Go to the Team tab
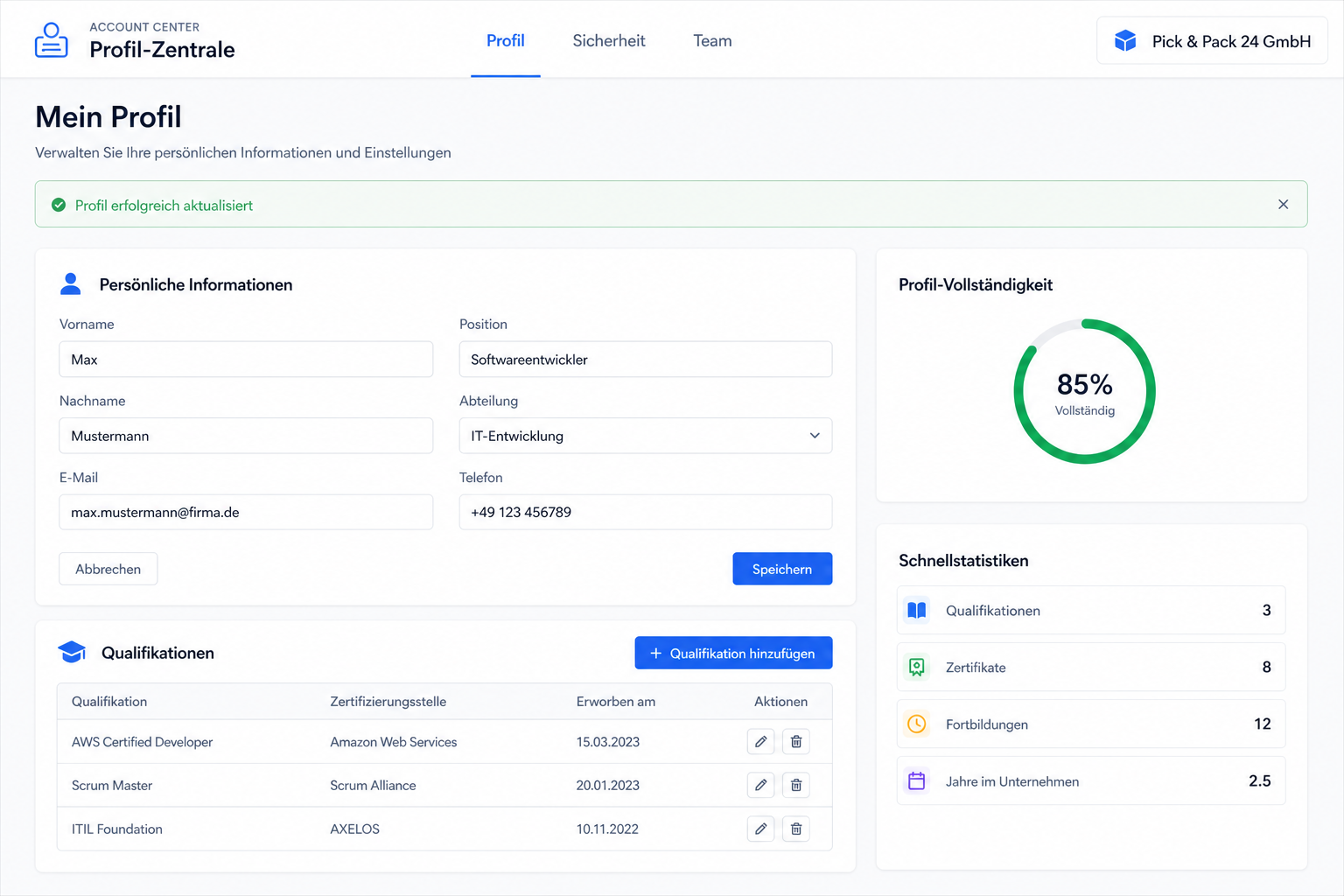Image resolution: width=1344 pixels, height=896 pixels. pos(712,41)
